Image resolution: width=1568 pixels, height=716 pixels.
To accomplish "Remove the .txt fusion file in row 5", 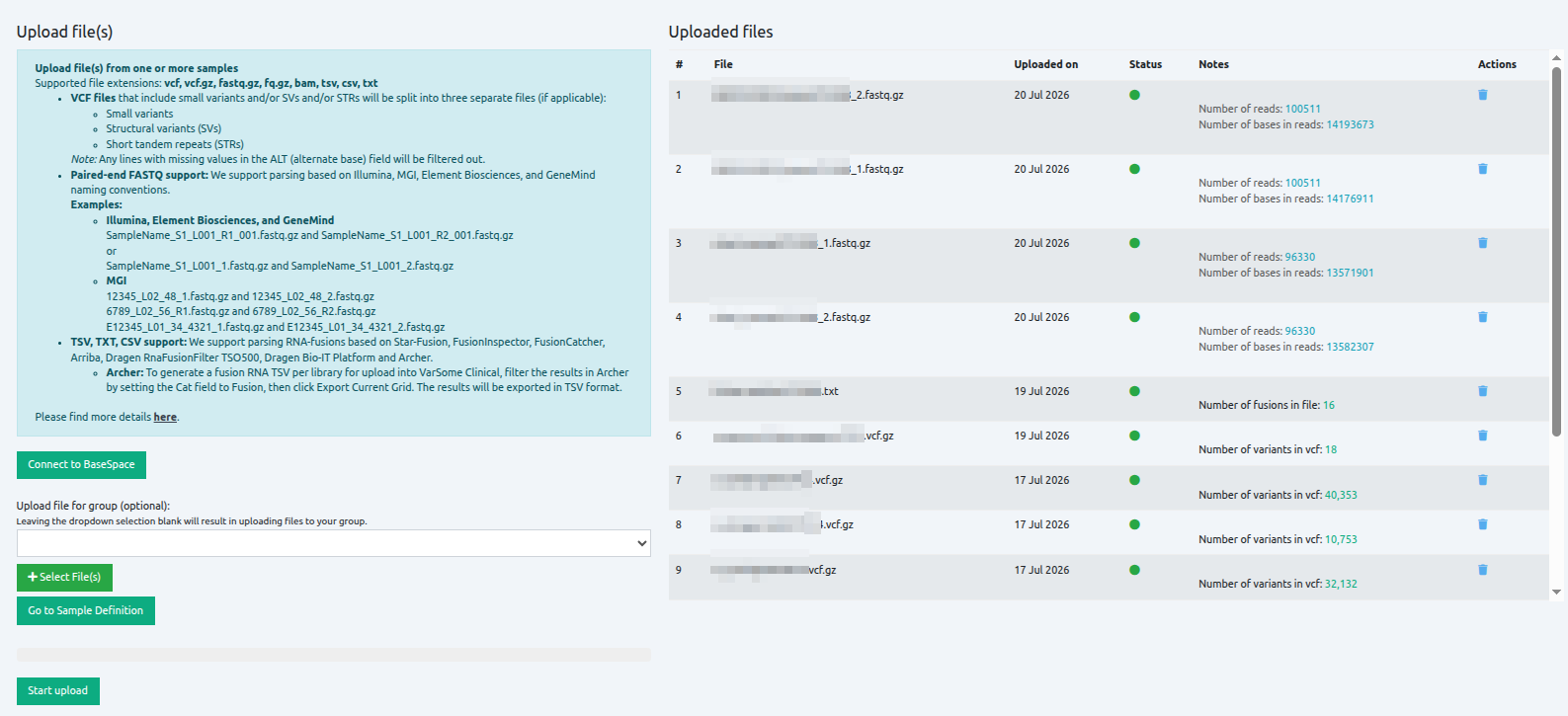I will coord(1482,391).
